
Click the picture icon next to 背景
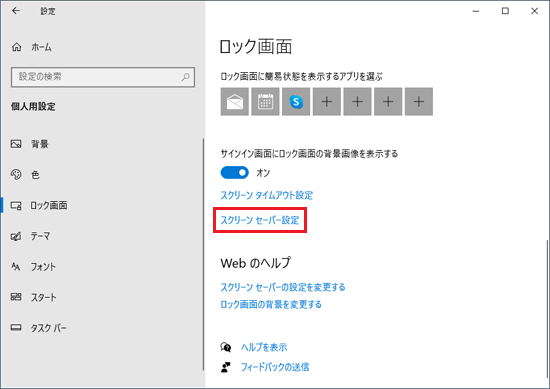click(16, 144)
